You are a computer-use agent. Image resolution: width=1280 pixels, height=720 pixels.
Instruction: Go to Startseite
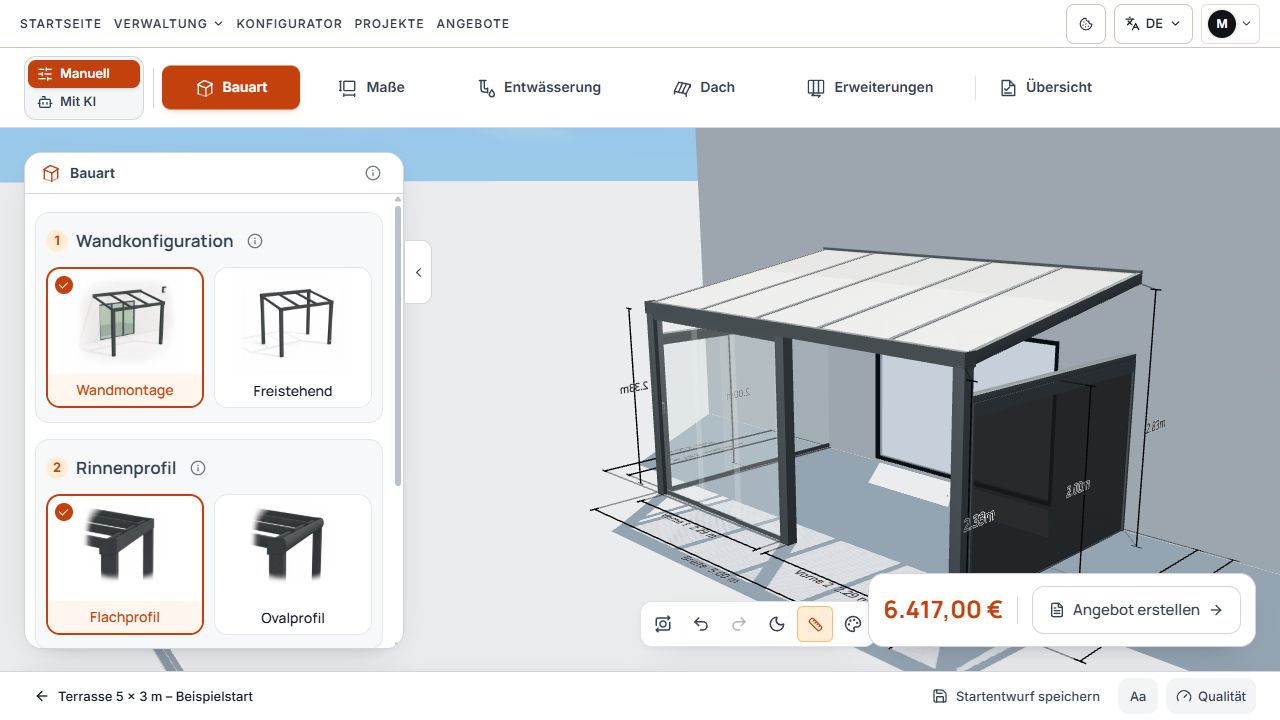[x=61, y=24]
